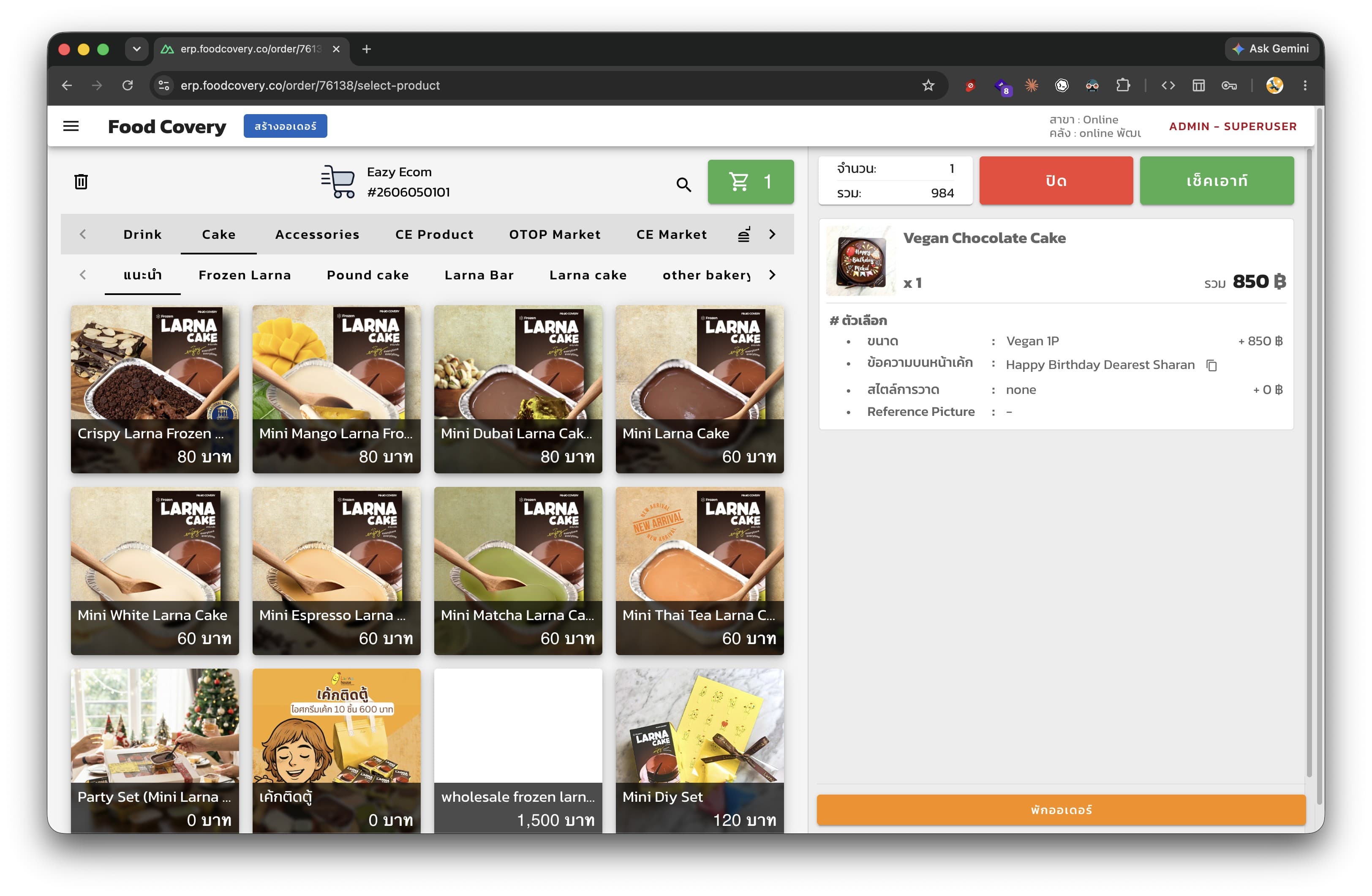Add Mini Diy Set product card
Viewport: 1372px width, 896px height.
pos(700,751)
